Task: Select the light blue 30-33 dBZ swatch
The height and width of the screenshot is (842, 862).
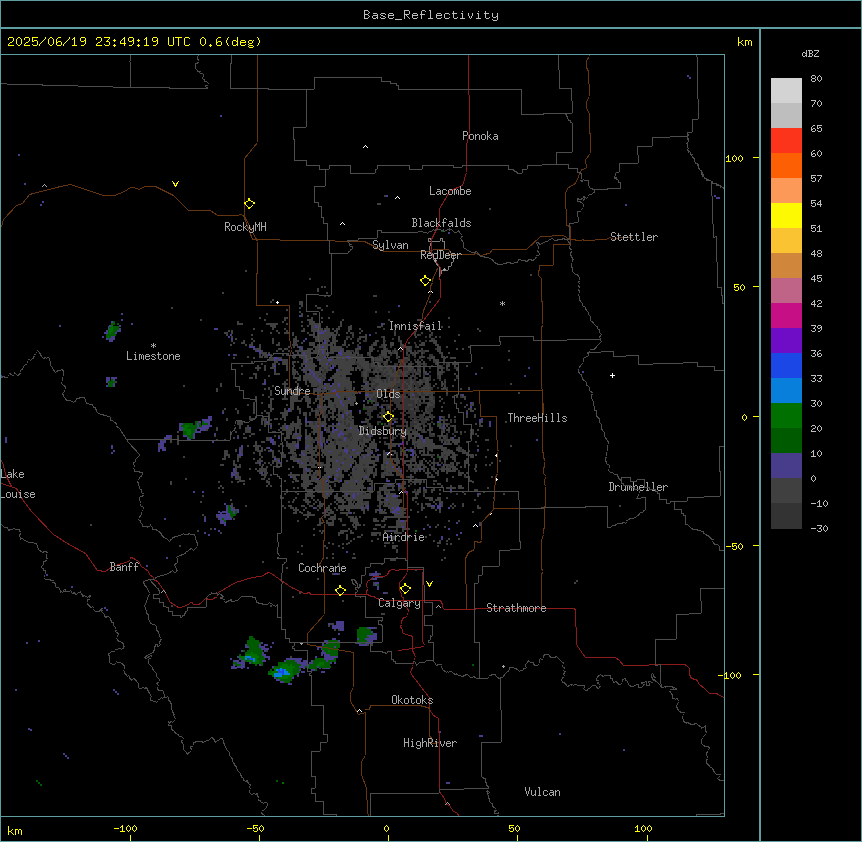Action: 786,391
